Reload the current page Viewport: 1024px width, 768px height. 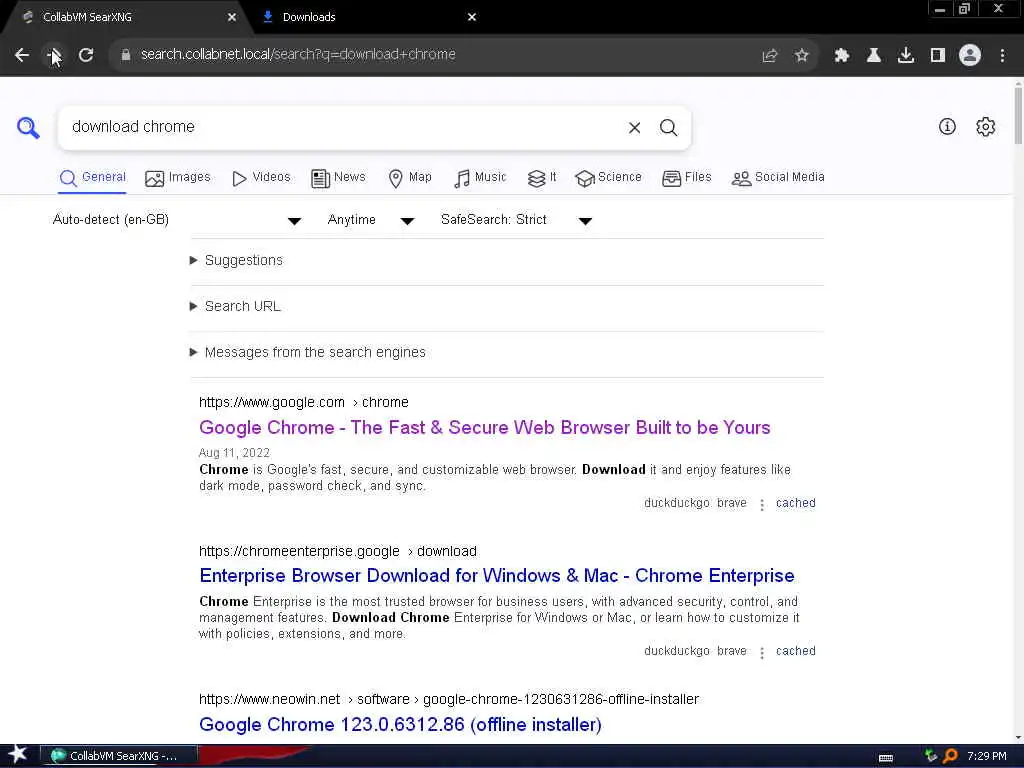(x=86, y=55)
